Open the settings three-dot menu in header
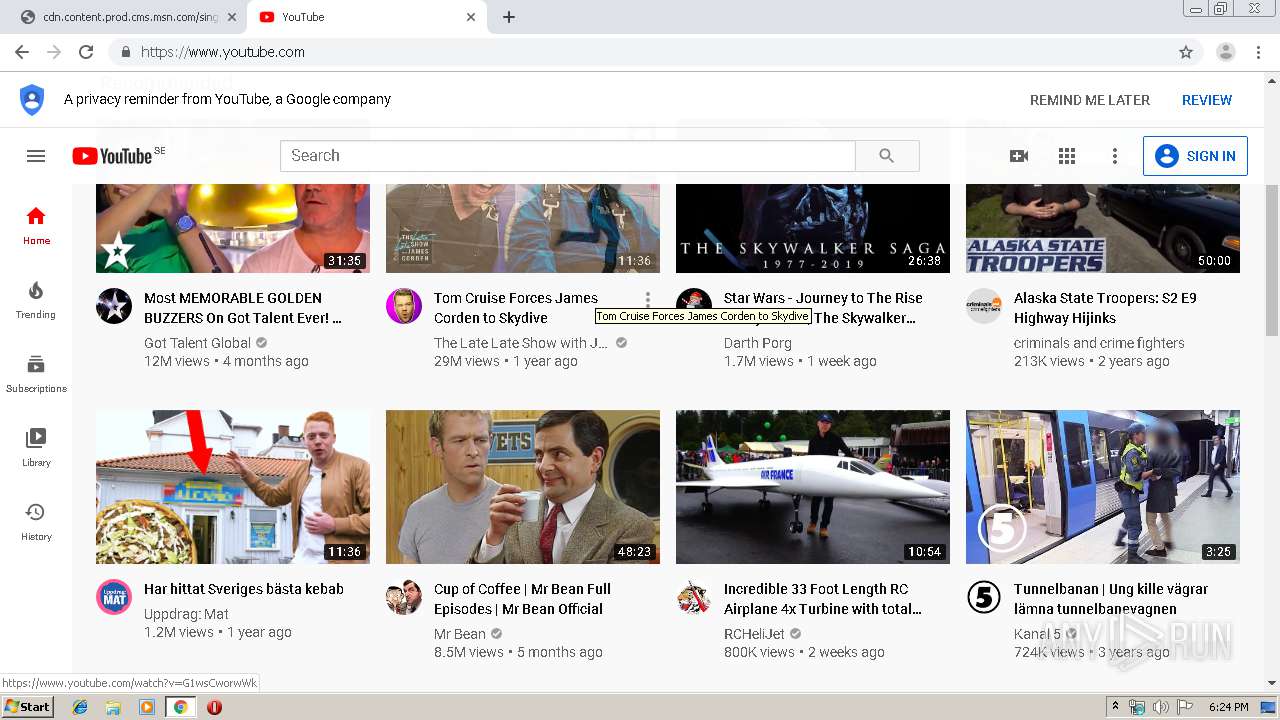 click(1115, 156)
